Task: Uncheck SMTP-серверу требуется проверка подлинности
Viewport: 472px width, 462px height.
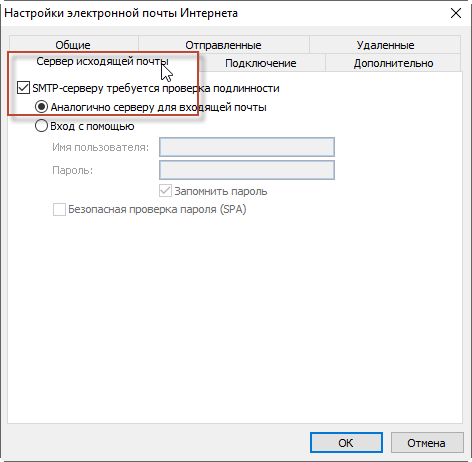Action: tap(23, 88)
